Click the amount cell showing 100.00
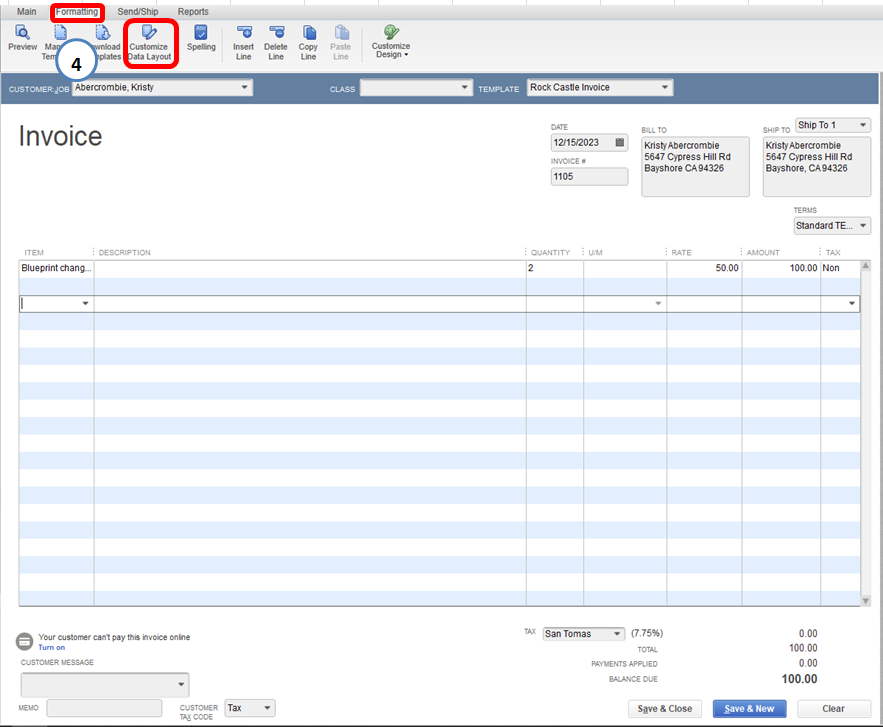Viewport: 883px width, 727px height. 781,269
